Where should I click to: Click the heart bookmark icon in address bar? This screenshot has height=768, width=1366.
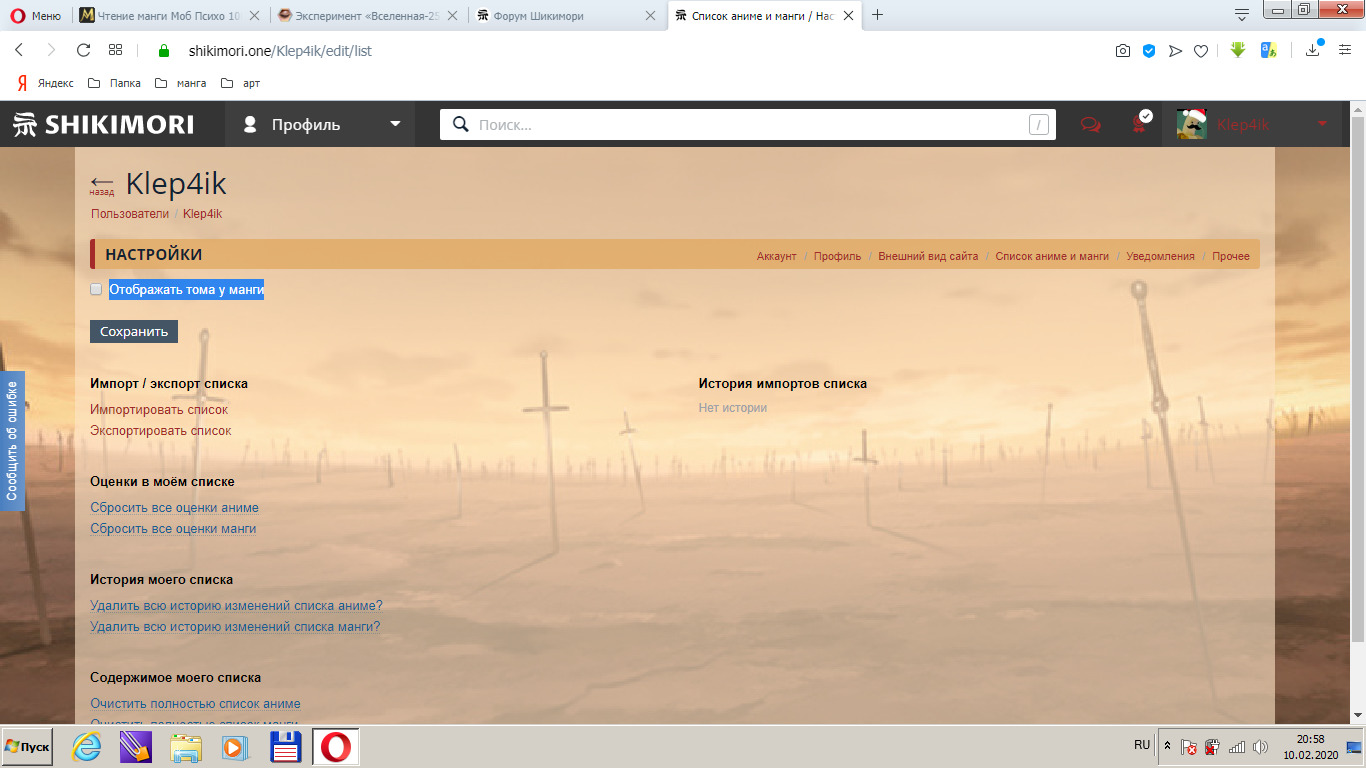pos(1202,50)
